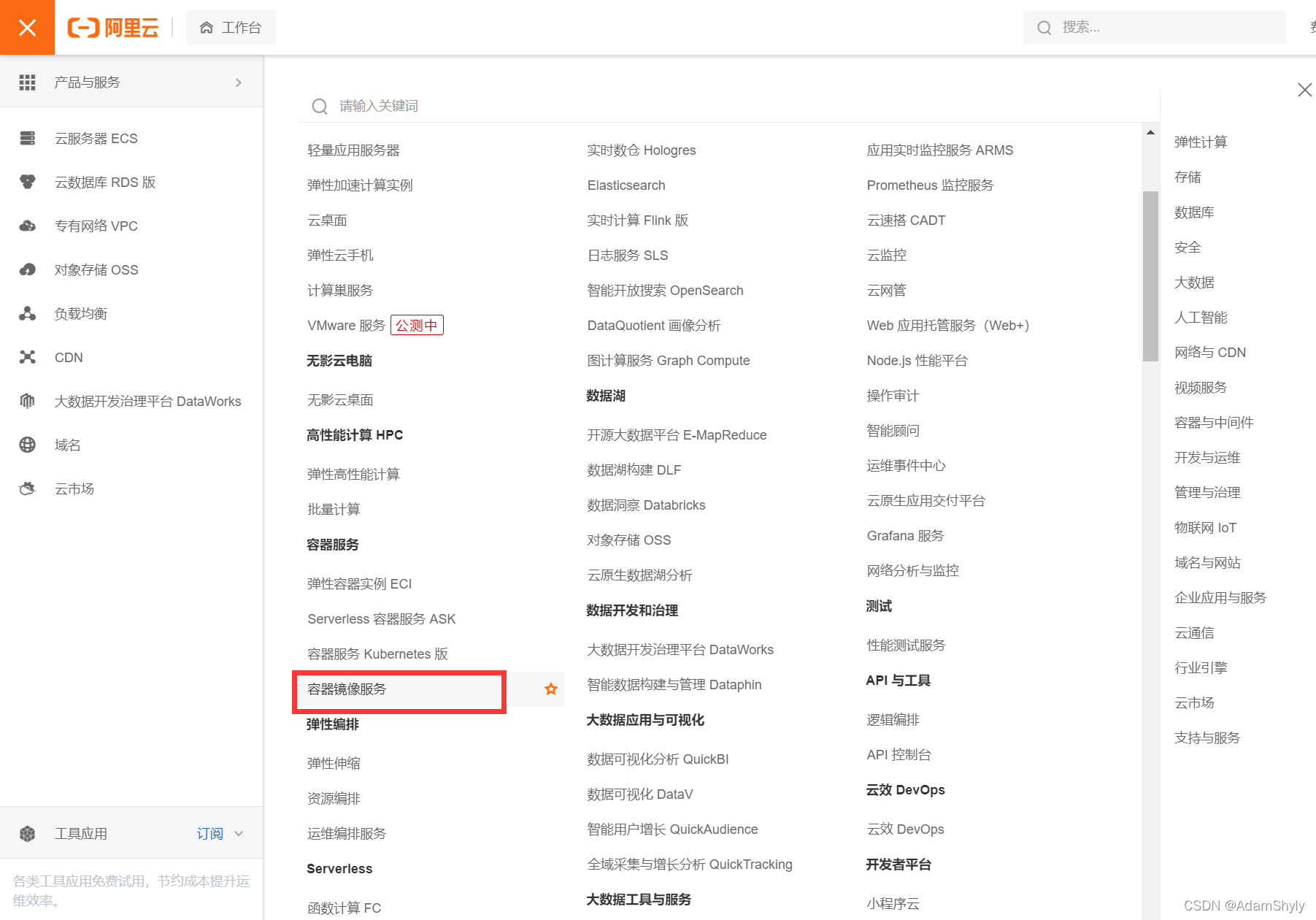Open 云效 DevOps product link

(905, 829)
